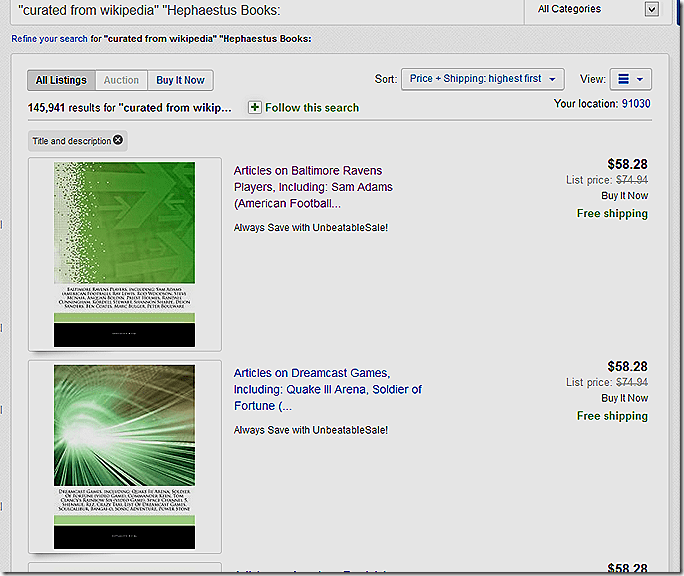Click the $58.28 price on Dreamcast listing
This screenshot has width=684, height=576.
click(627, 366)
